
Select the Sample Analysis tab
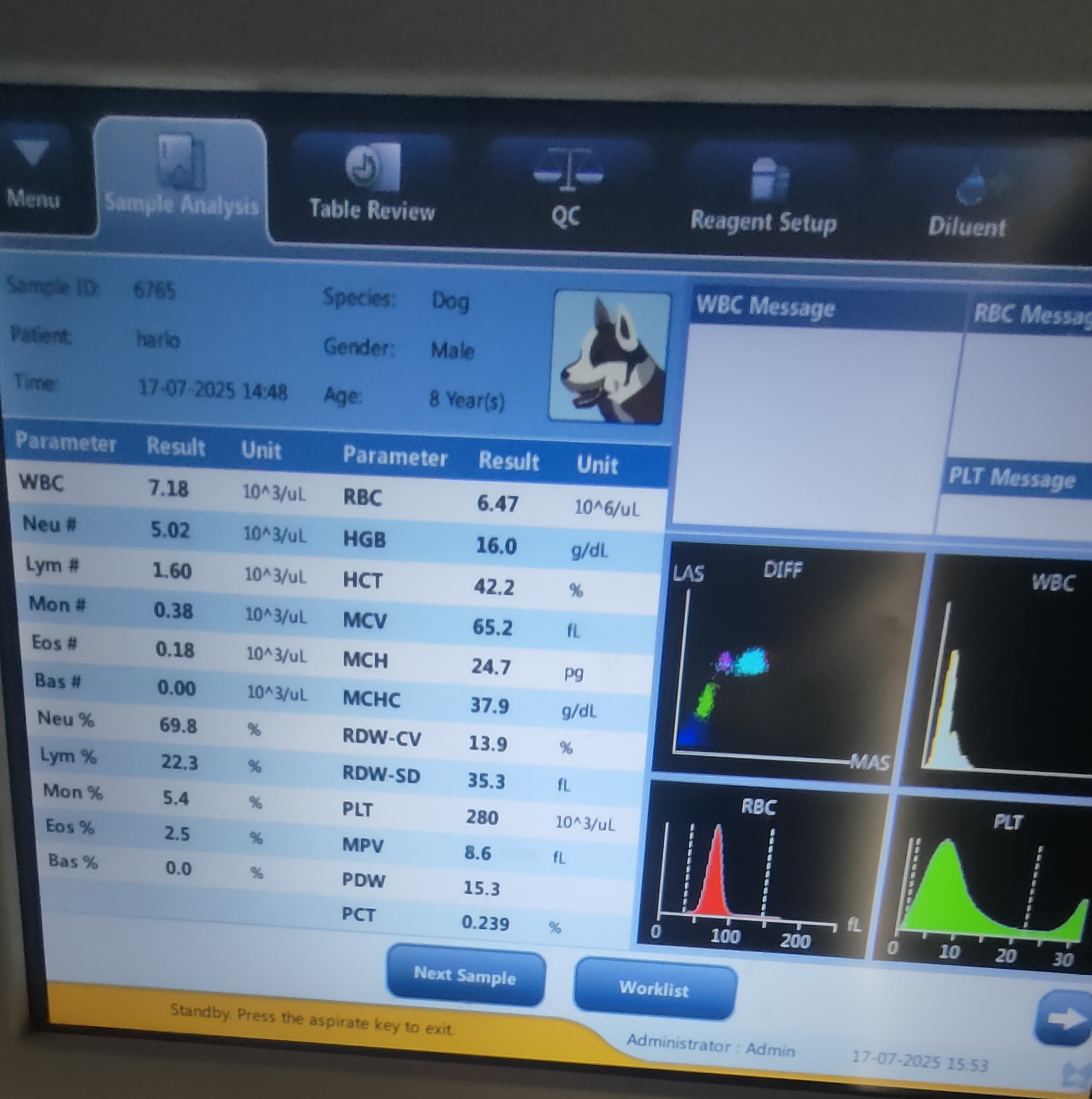click(181, 178)
